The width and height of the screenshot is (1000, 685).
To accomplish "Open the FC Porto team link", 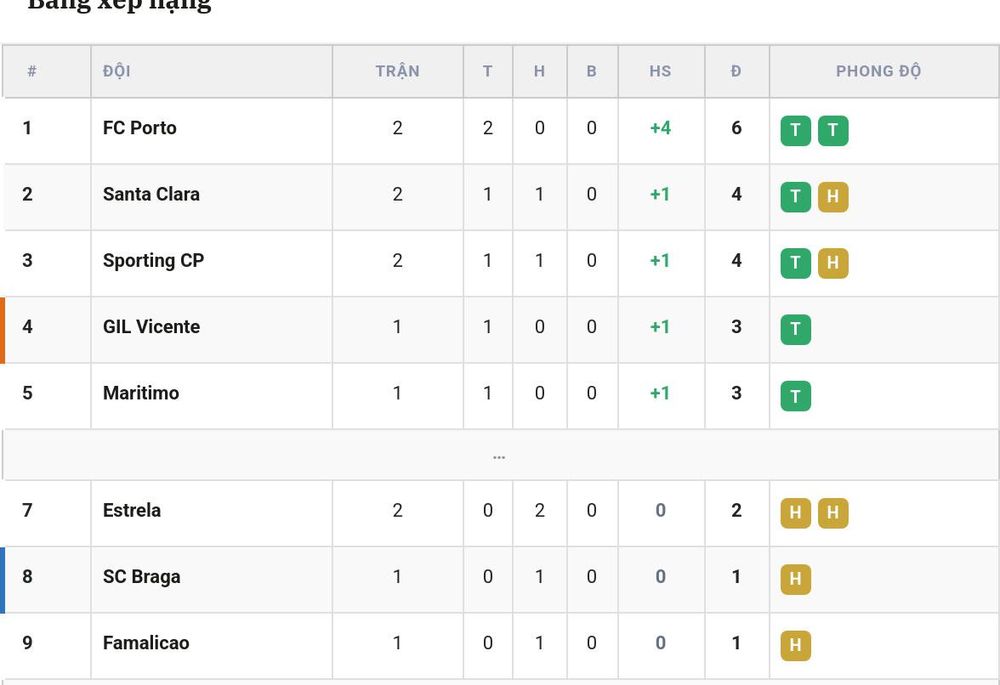I will point(140,128).
